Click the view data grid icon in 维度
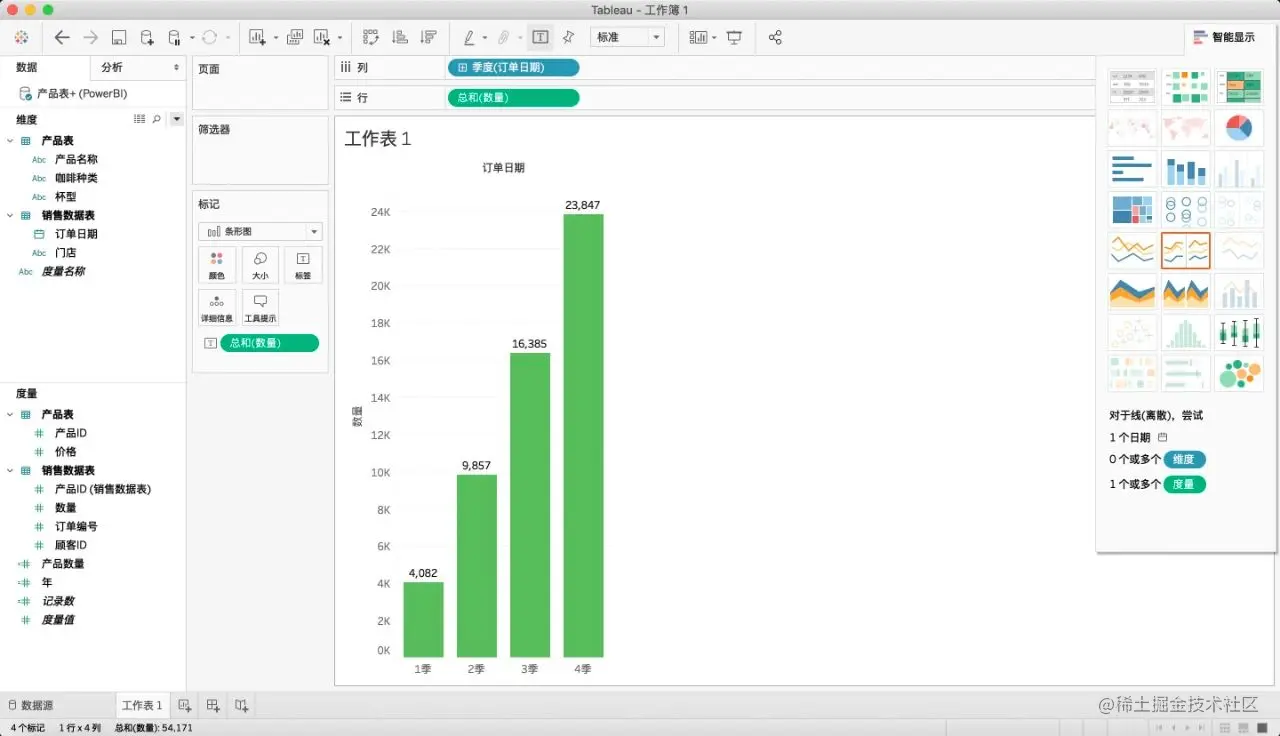Viewport: 1280px width, 736px height. (x=140, y=119)
